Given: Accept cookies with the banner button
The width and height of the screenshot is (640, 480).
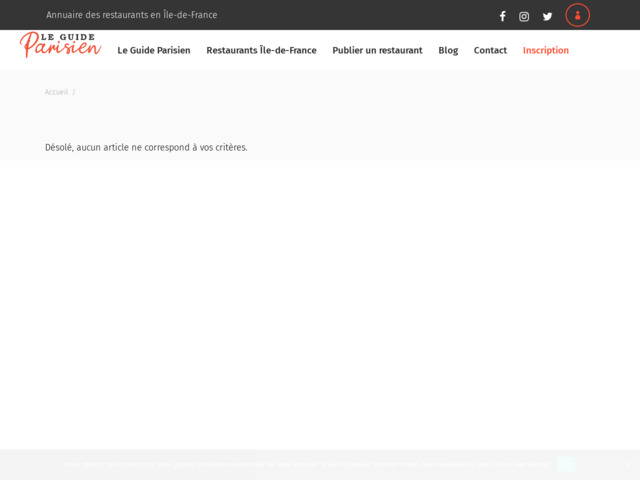Looking at the screenshot, I should [566, 464].
